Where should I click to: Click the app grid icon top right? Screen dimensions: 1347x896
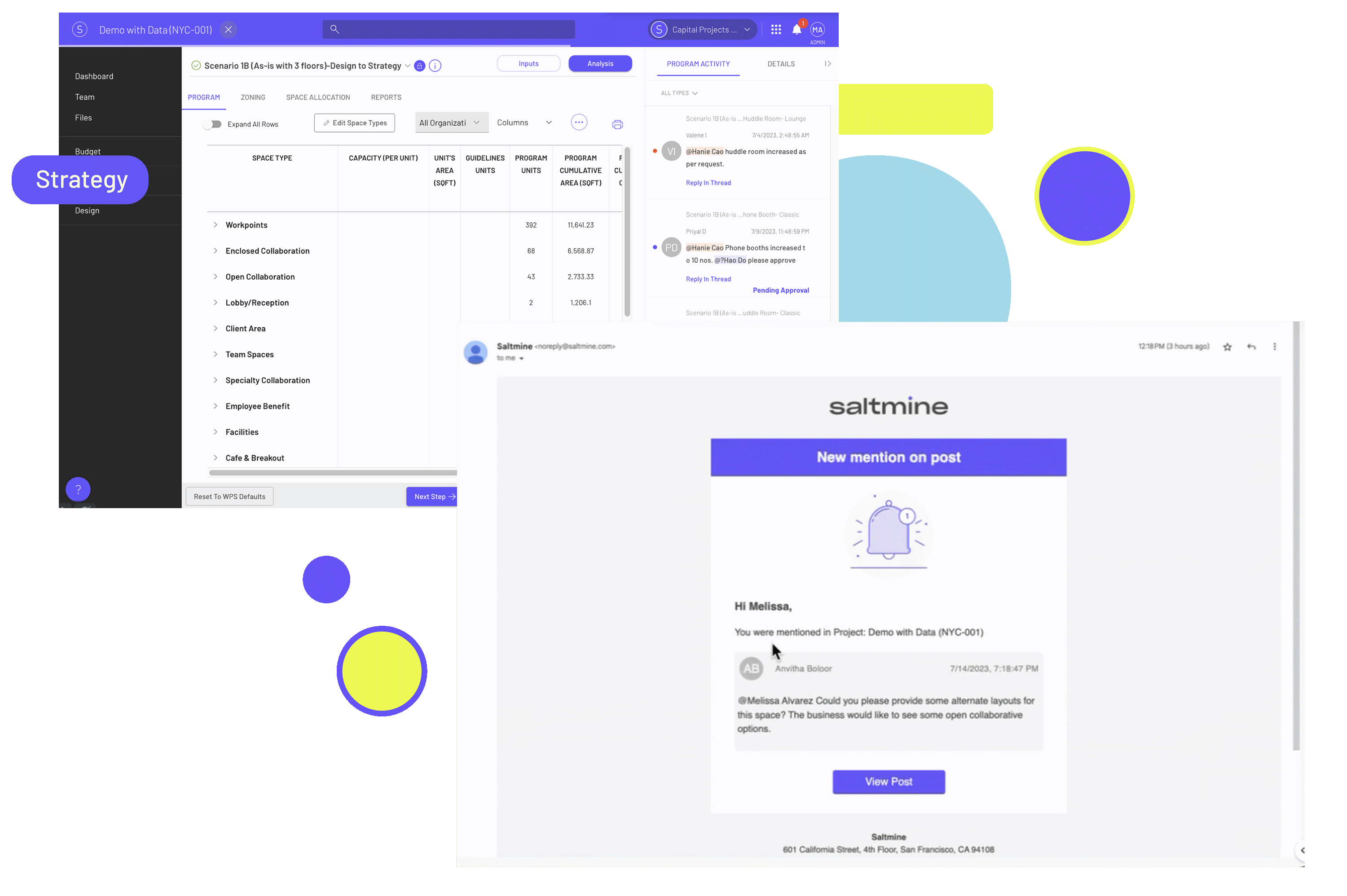[x=776, y=29]
